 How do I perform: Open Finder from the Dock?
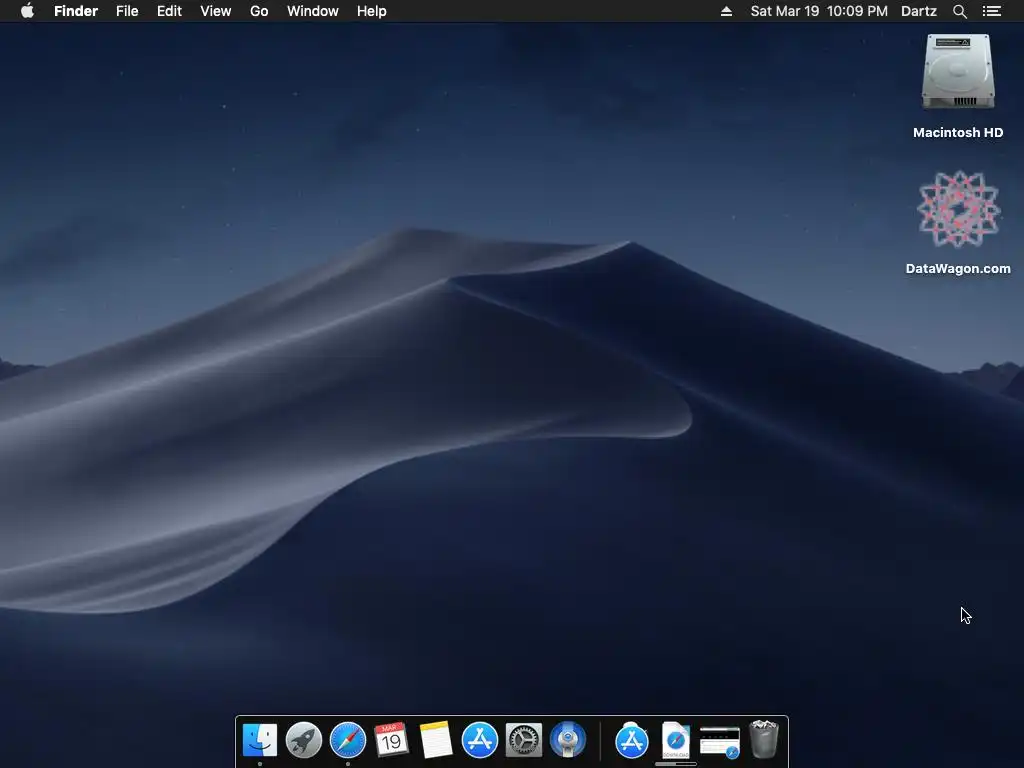260,740
